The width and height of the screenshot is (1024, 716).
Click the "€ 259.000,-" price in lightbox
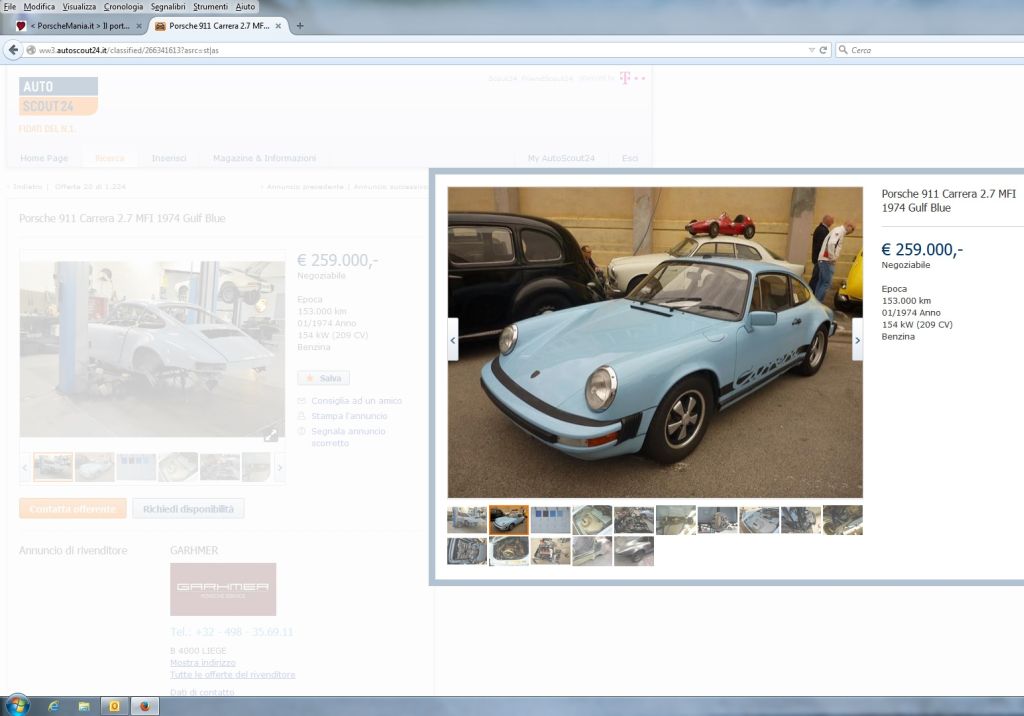(x=921, y=250)
